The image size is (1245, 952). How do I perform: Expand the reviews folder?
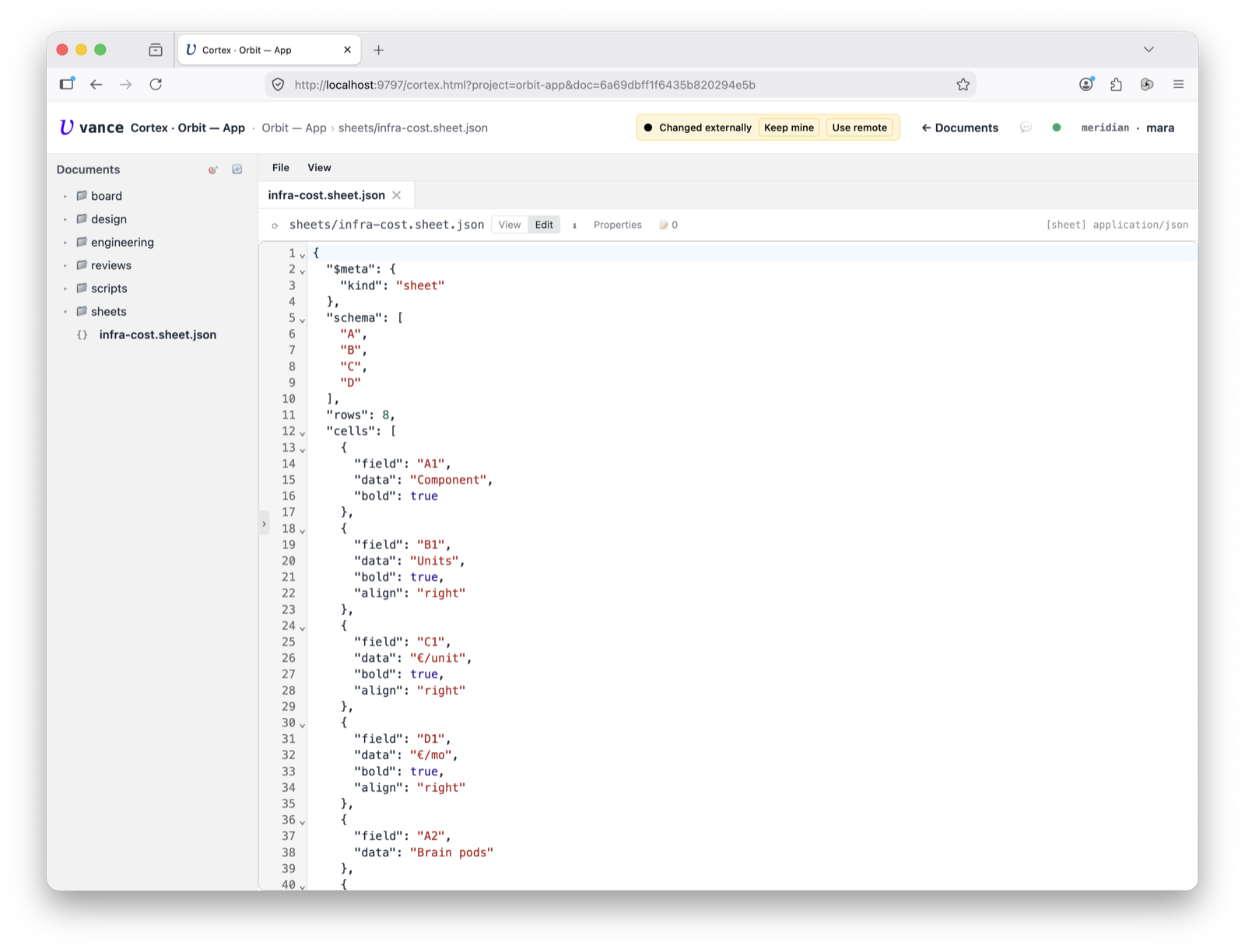(x=65, y=265)
